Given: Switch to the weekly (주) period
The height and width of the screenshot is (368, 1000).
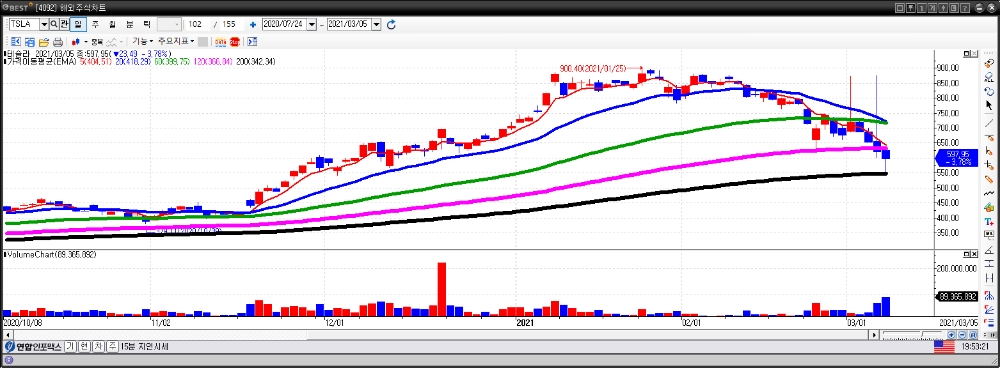Looking at the screenshot, I should 95,24.
